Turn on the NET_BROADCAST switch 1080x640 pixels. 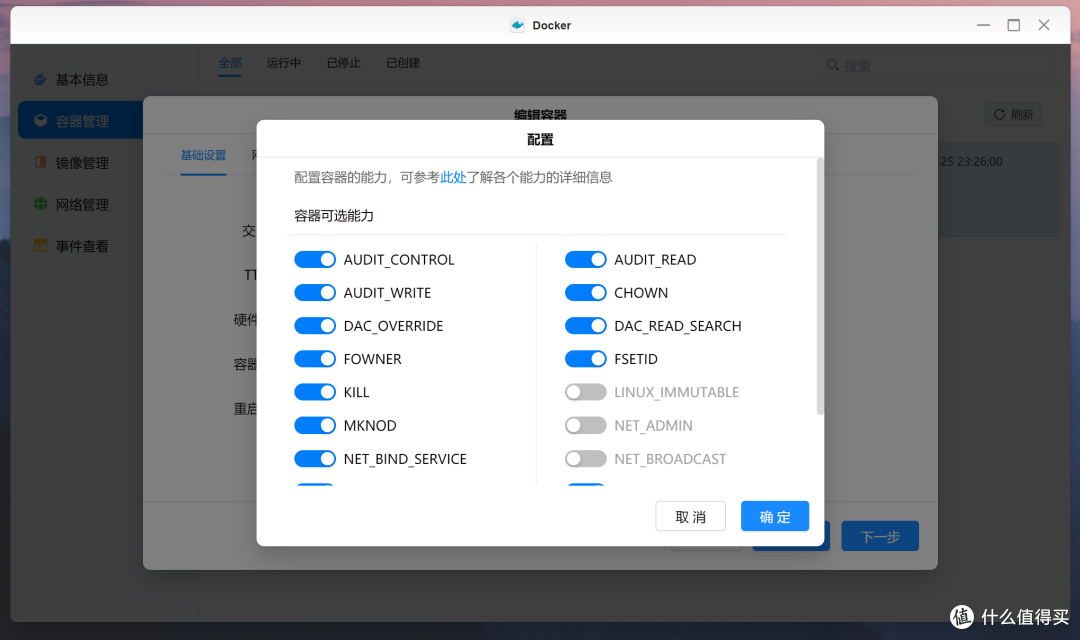585,459
